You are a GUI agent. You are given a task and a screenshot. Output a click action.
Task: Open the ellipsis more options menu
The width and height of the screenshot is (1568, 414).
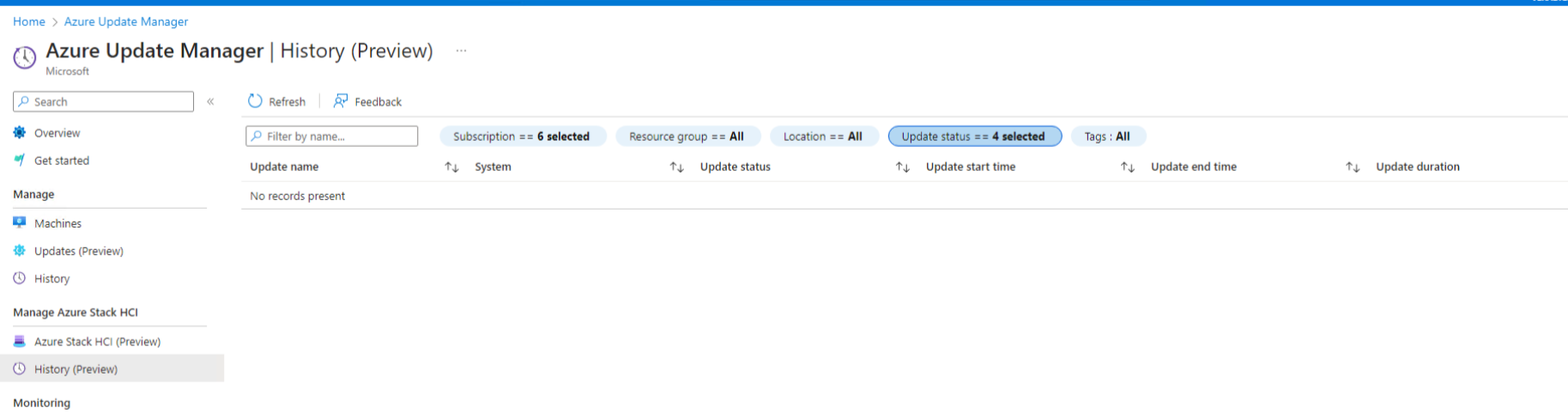462,51
